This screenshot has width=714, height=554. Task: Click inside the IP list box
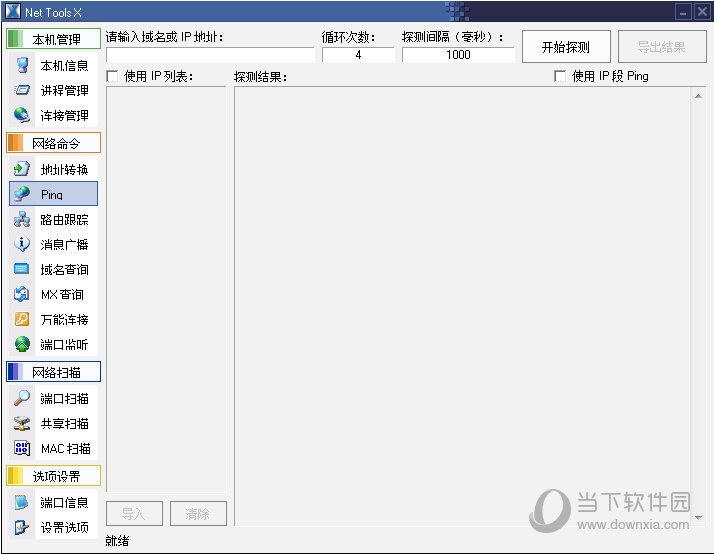pos(166,289)
